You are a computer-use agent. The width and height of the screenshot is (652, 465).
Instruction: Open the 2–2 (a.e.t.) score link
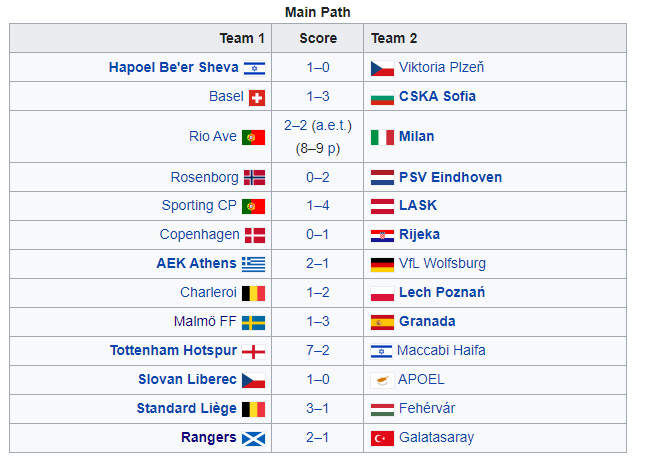[318, 125]
